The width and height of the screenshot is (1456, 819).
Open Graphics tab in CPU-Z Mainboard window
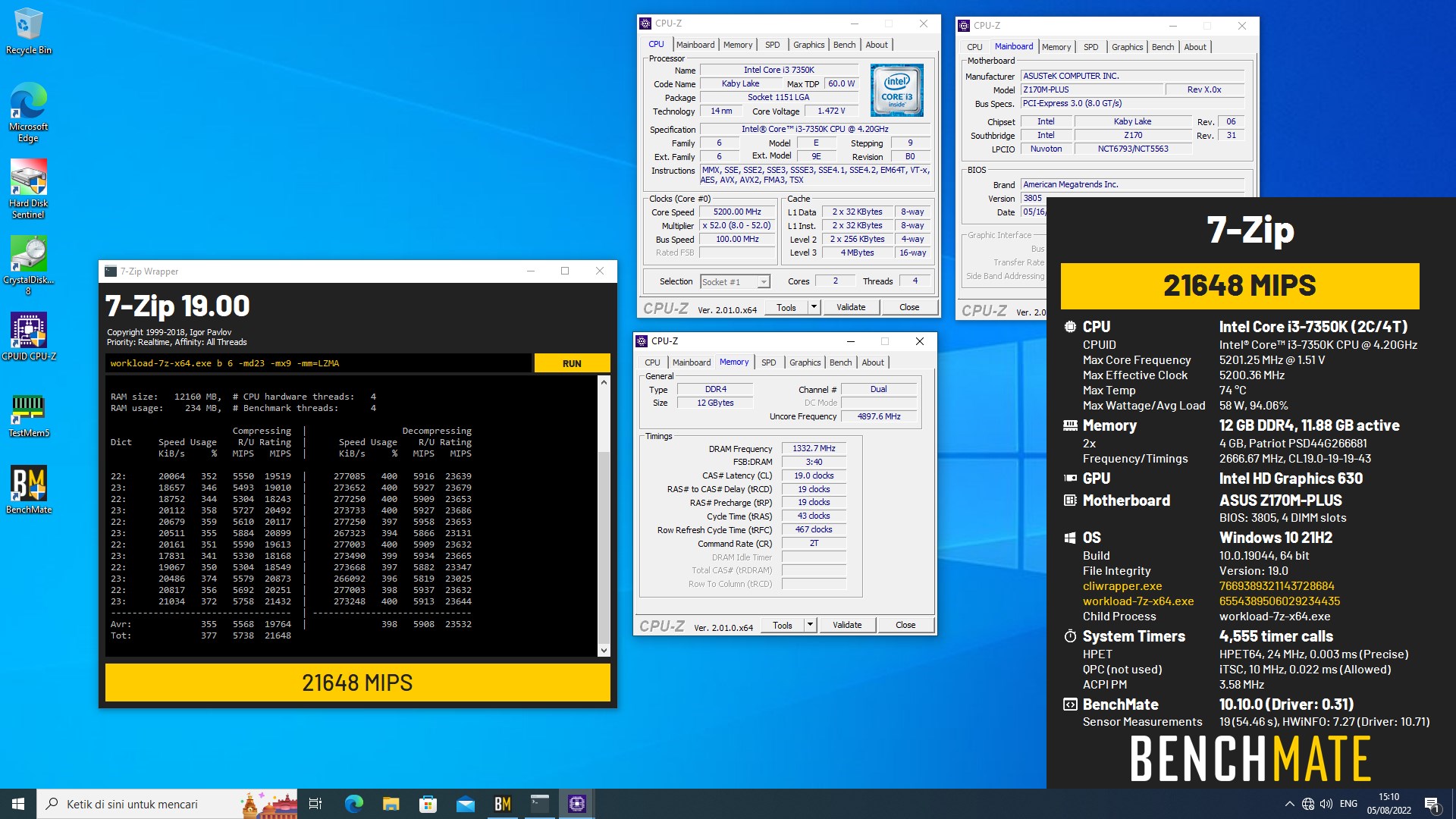1127,47
